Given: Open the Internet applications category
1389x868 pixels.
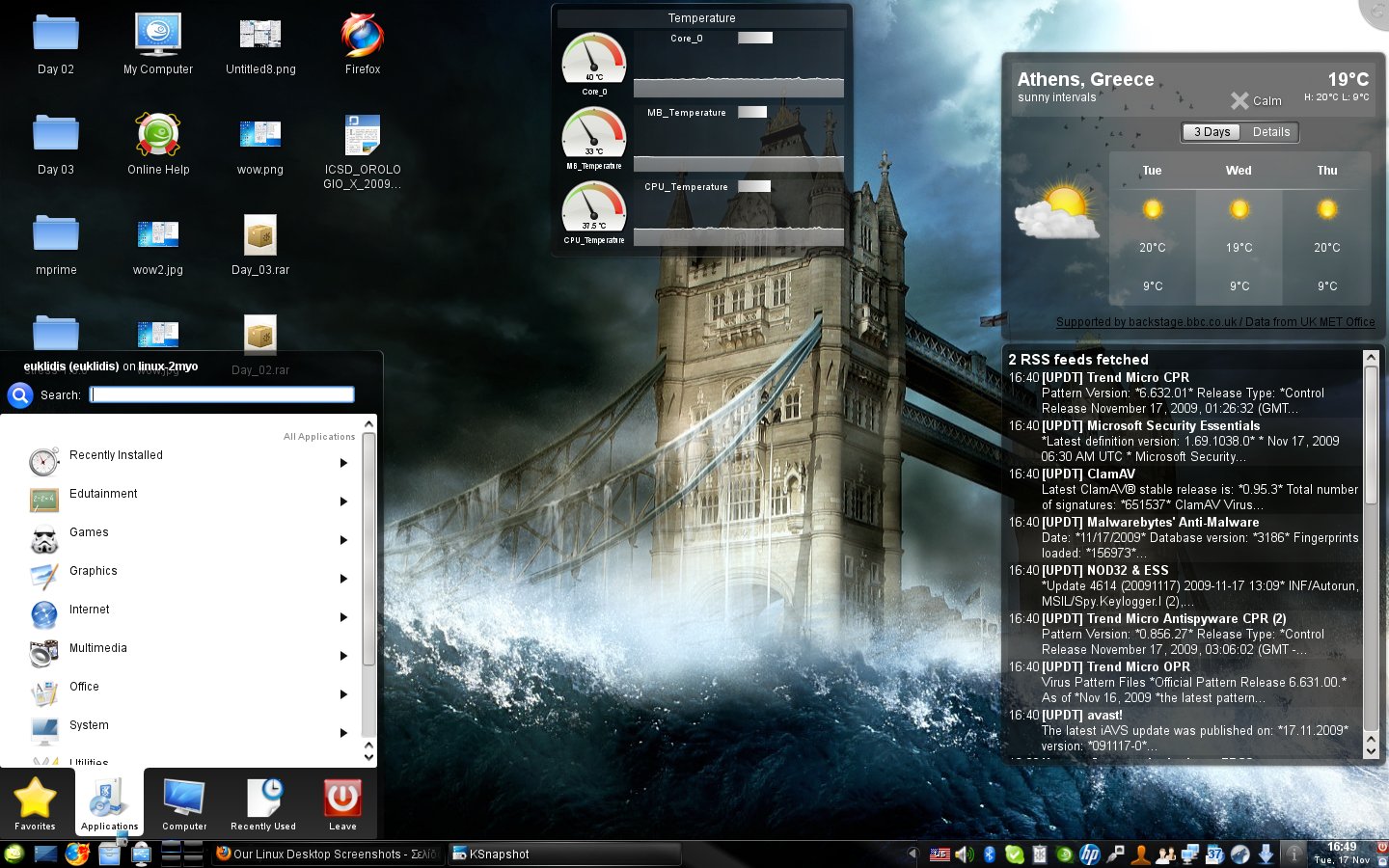Looking at the screenshot, I should [x=190, y=614].
